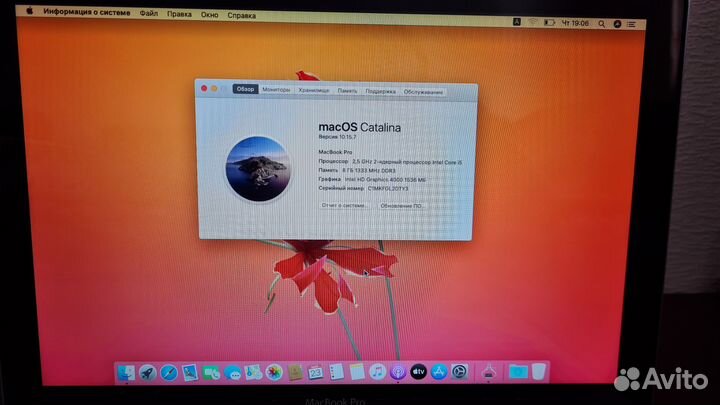The height and width of the screenshot is (405, 720).
Task: Open the Wi-Fi status menu
Action: coord(533,22)
